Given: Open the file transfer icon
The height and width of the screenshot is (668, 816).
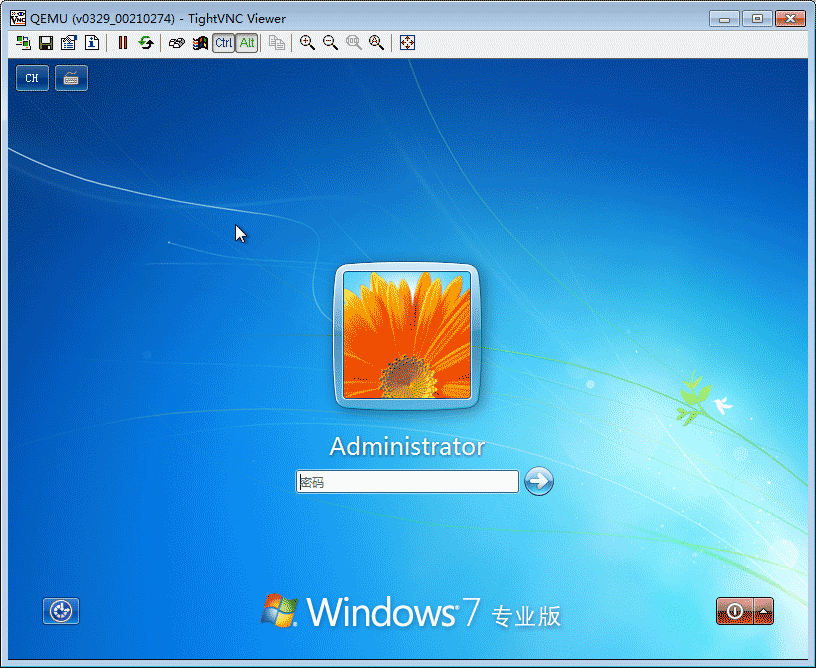Looking at the screenshot, I should [x=277, y=43].
